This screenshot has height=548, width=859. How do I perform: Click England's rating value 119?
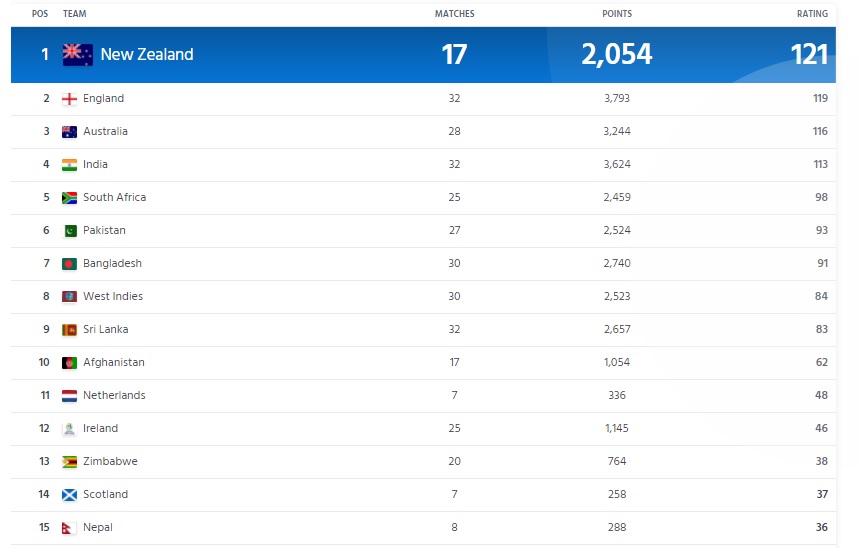point(820,99)
